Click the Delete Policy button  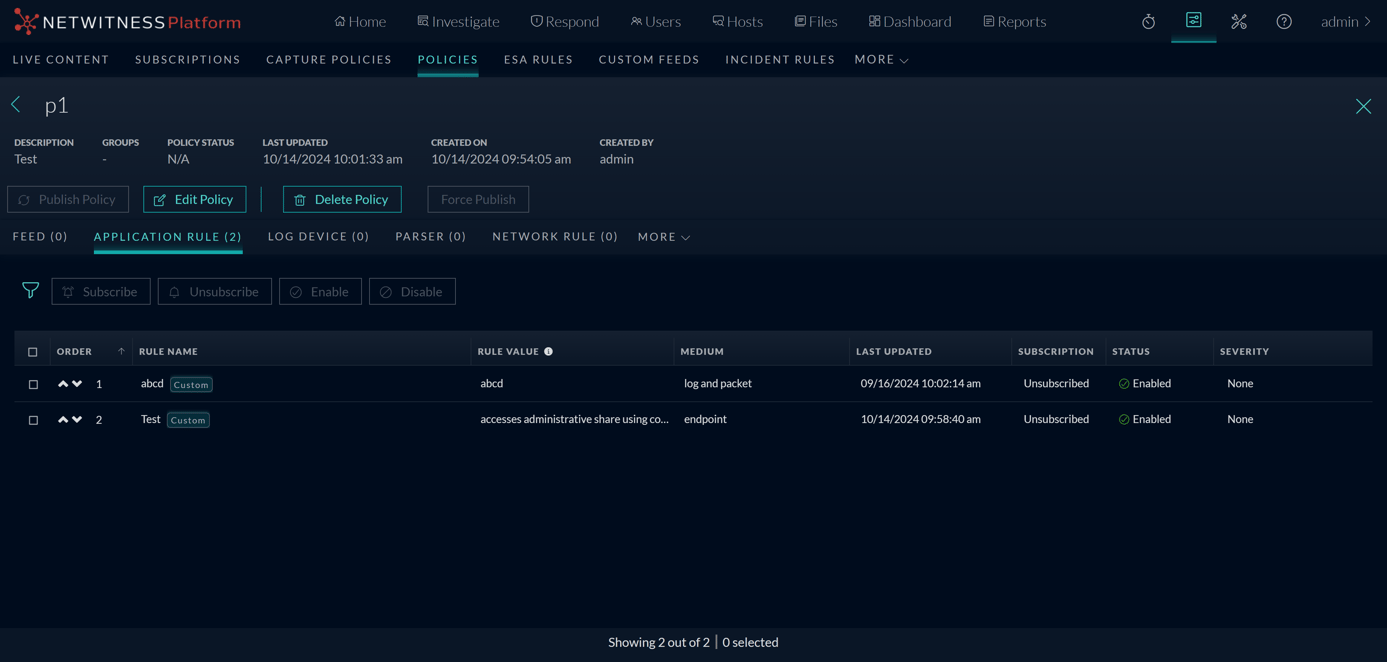coord(342,199)
